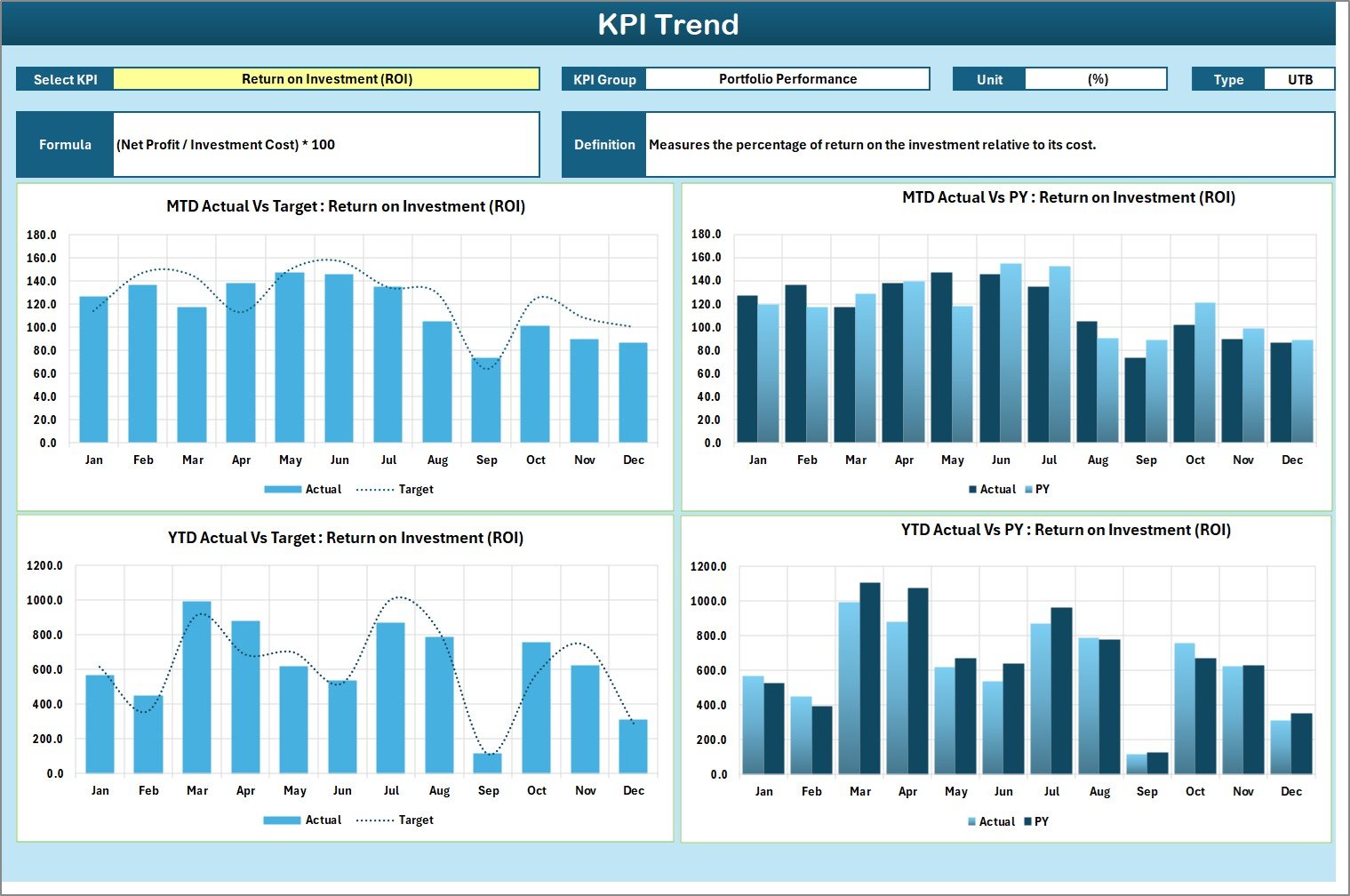Select the Type value cell UTB
Image resolution: width=1350 pixels, height=896 pixels.
(x=1298, y=79)
